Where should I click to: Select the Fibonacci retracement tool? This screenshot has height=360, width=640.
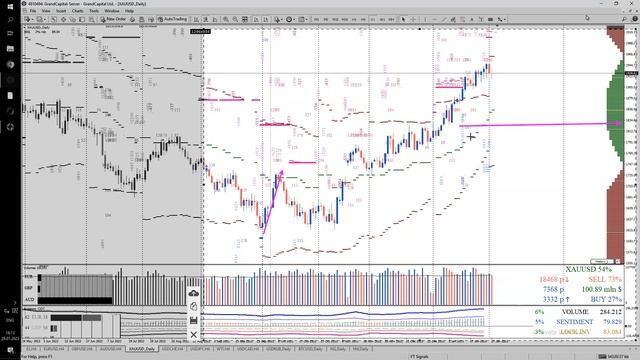(x=462, y=19)
